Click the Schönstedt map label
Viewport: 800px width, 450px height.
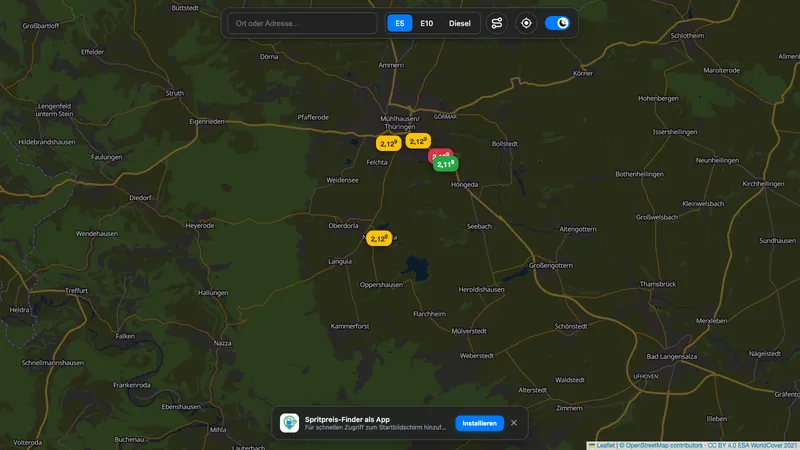coord(570,326)
